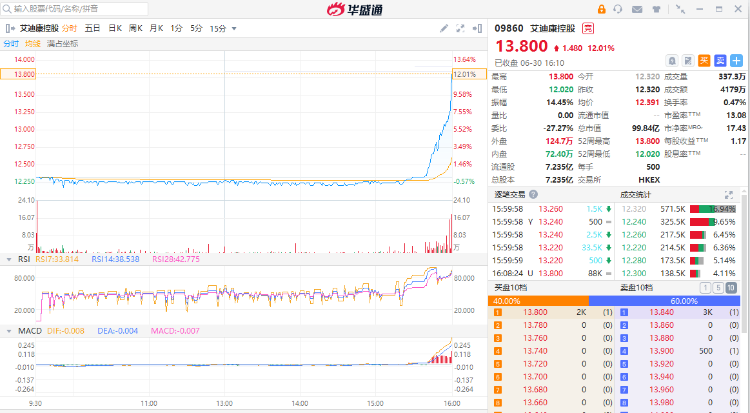Click the 华盛通 logo
750x413 pixels.
[354, 9]
